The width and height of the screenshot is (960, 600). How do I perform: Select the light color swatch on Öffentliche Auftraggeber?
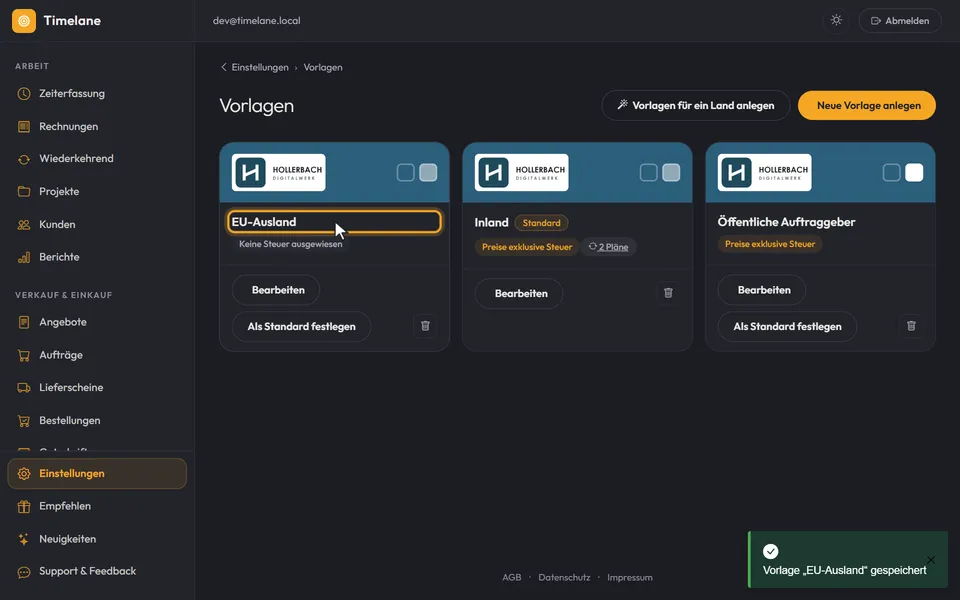click(913, 173)
